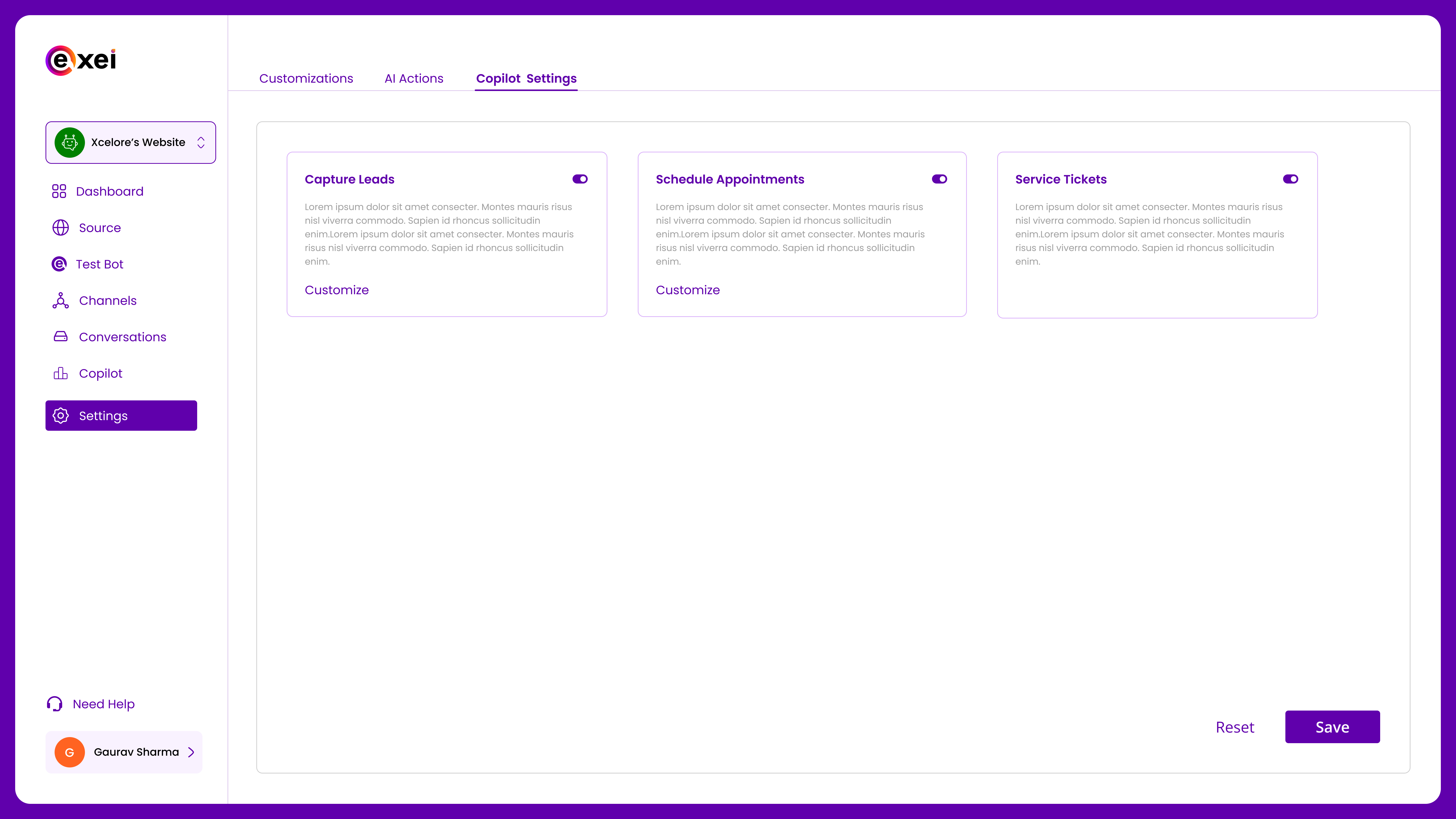Viewport: 1456px width, 819px height.
Task: Click the Service Tickets heading
Action: pos(1061,179)
